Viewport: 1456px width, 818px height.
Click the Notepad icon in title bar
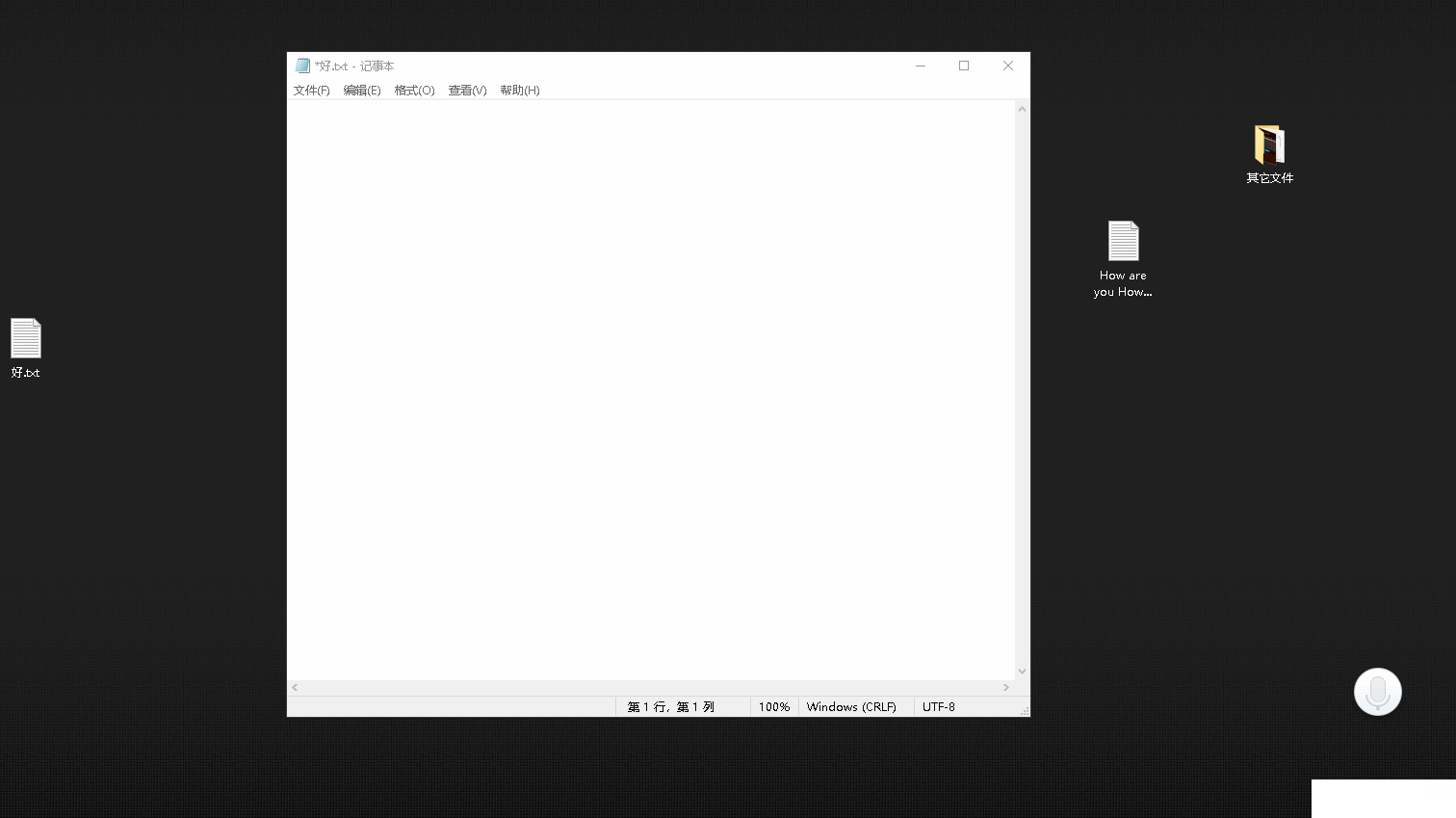coord(302,66)
